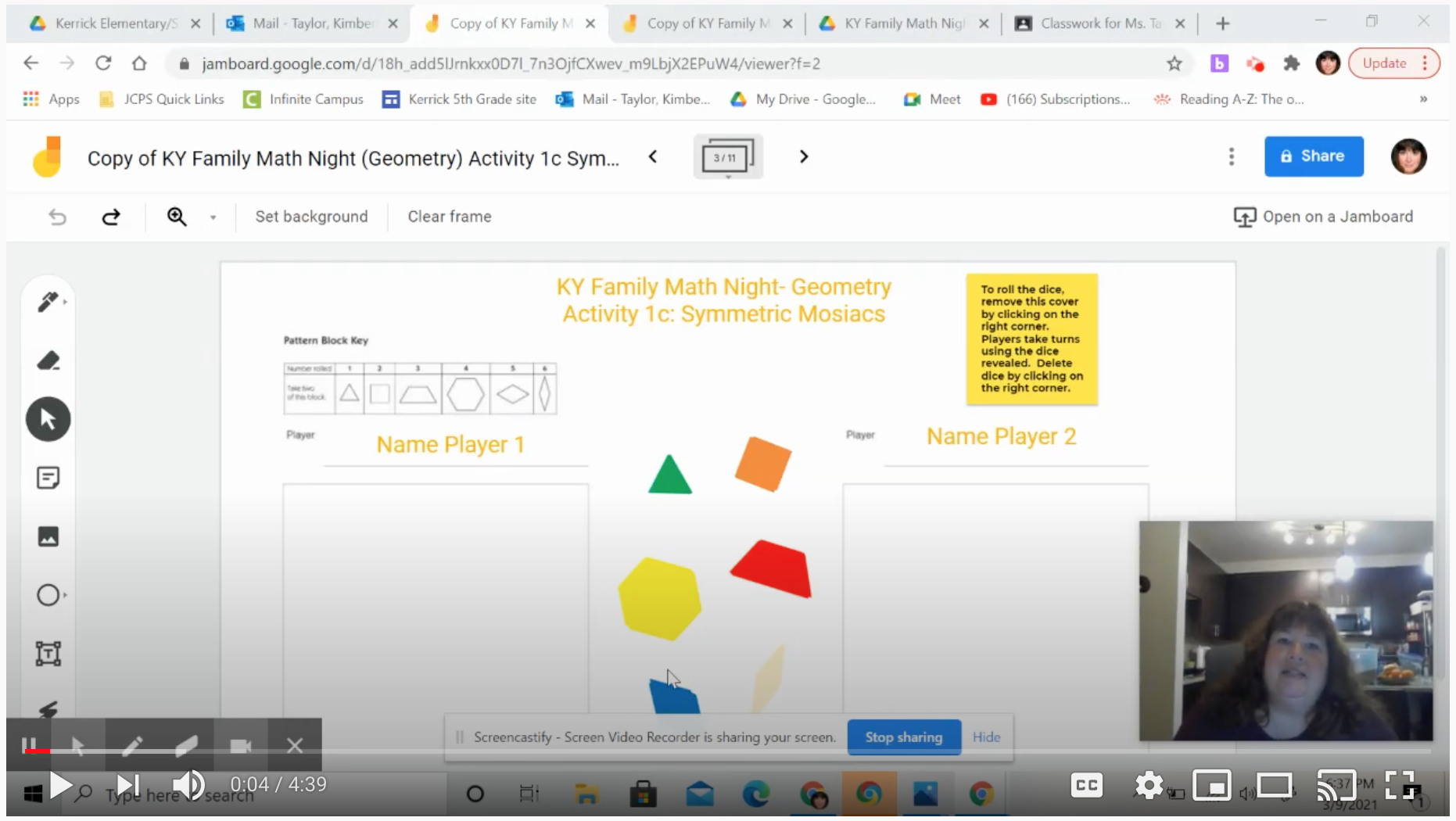Activate the Select arrow tool
1456x821 pixels.
[x=48, y=419]
